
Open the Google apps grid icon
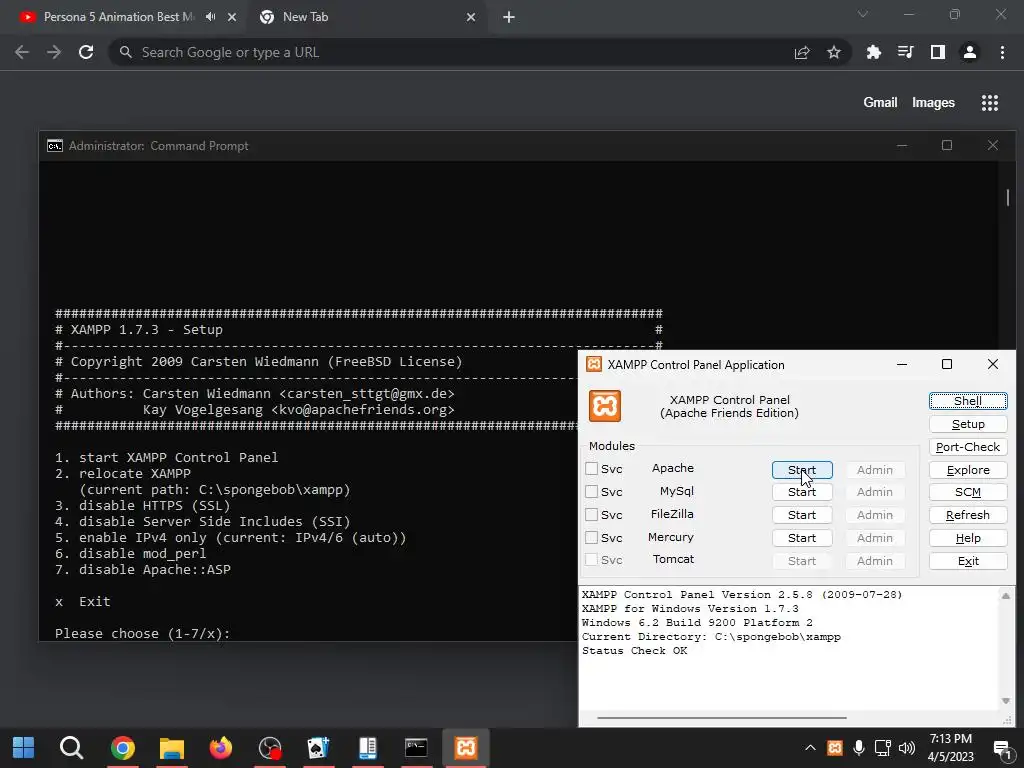[989, 103]
